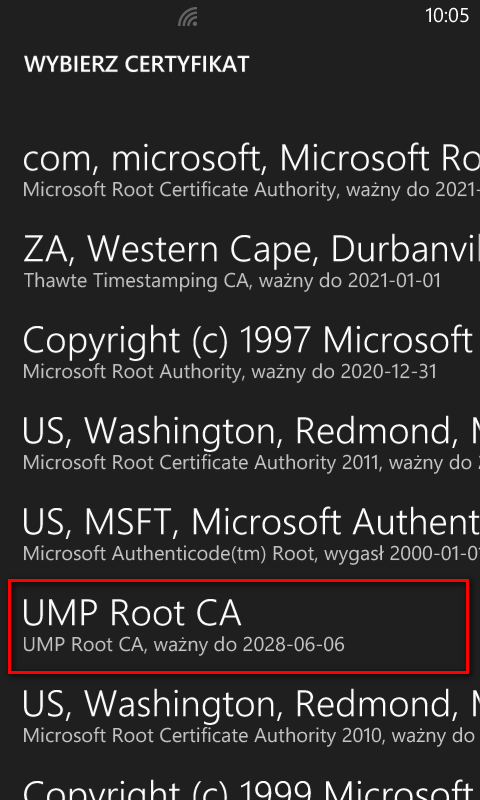Choose the Microsoft Root Certificate Authority 2010 subtitle
This screenshot has height=800, width=480.
pos(251,735)
